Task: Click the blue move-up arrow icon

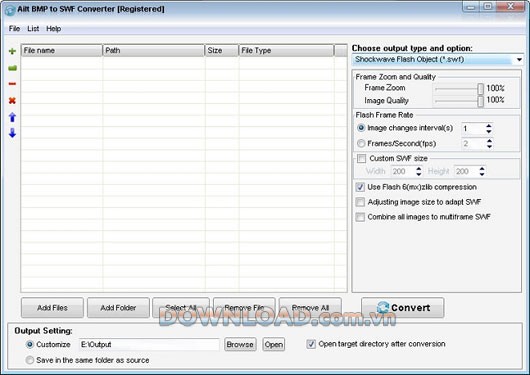Action: (x=12, y=117)
